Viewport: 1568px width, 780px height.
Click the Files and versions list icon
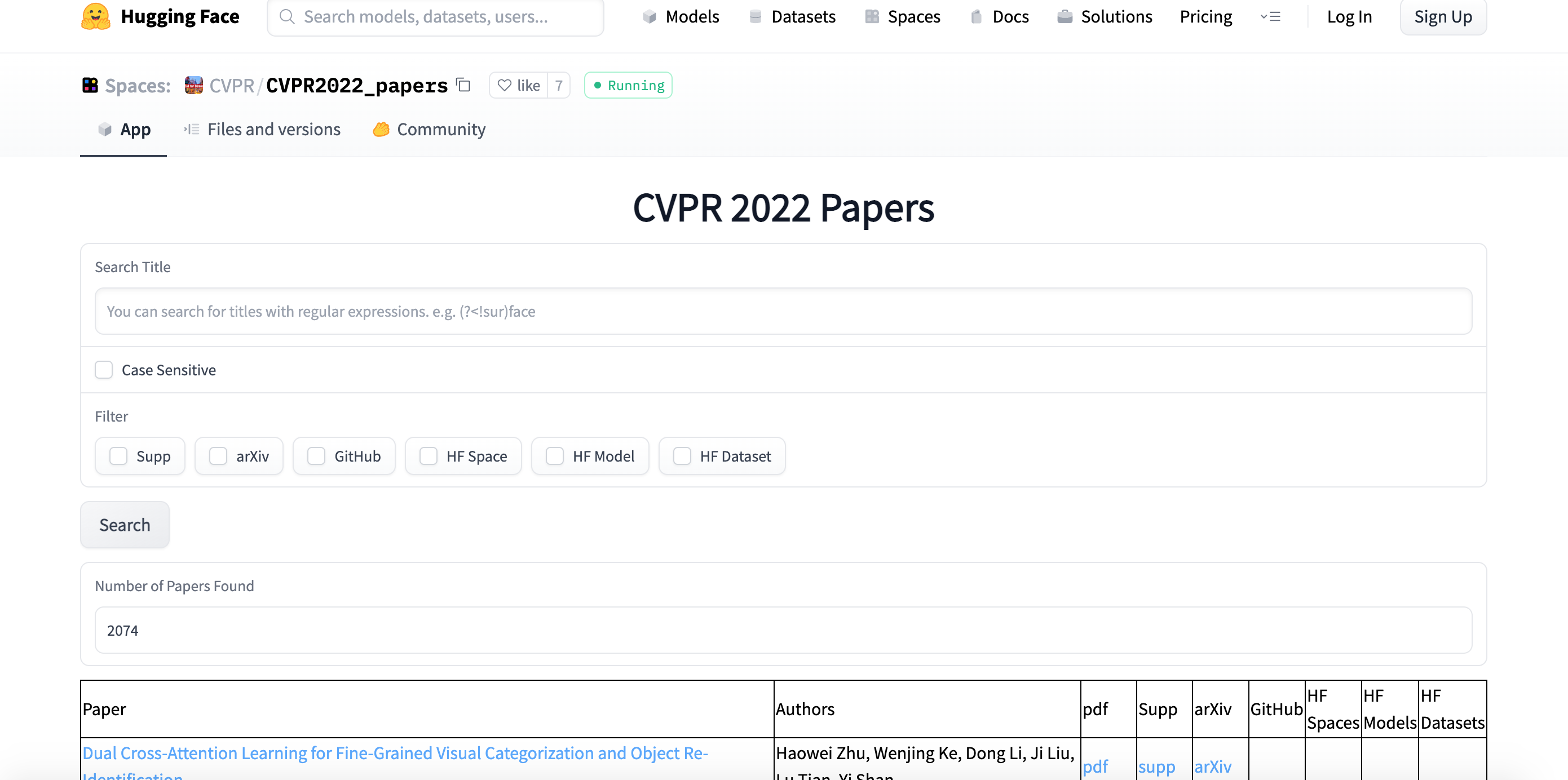[x=192, y=129]
